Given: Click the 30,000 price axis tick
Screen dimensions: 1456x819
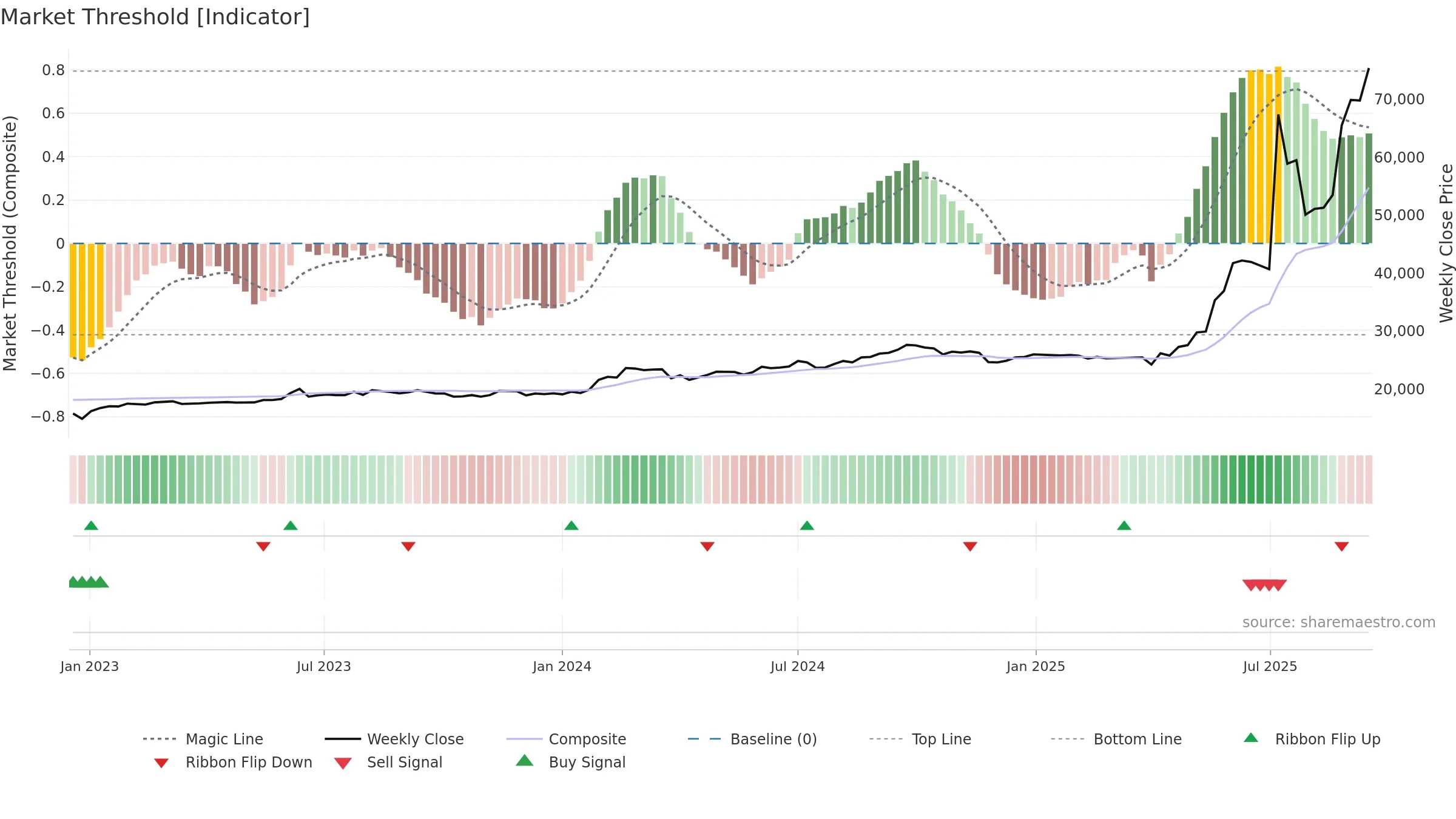Looking at the screenshot, I should click(1400, 331).
